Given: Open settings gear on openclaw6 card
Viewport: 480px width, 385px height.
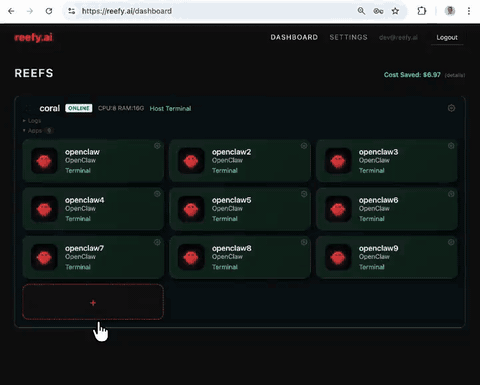Looking at the screenshot, I should coord(451,194).
